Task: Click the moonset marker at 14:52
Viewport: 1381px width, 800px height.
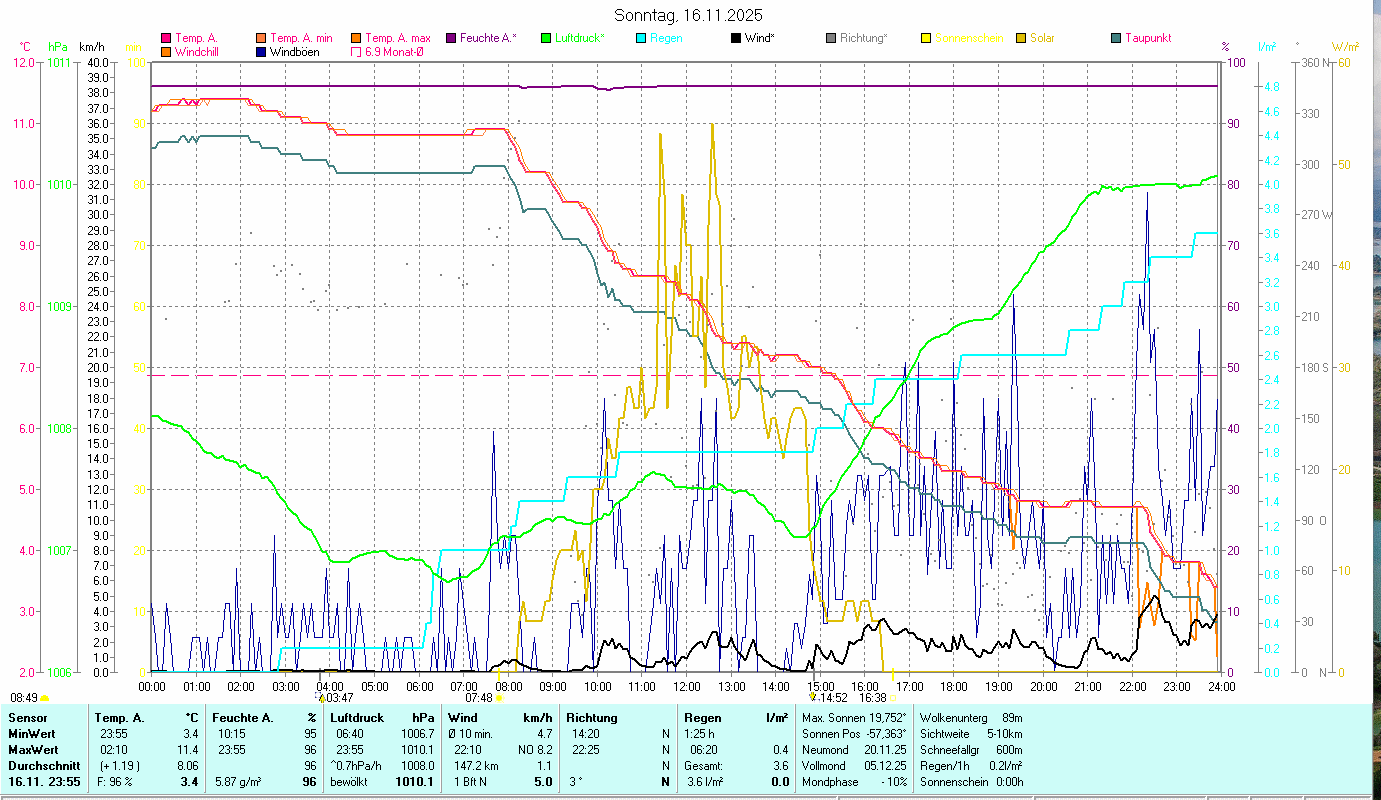Action: pos(813,697)
